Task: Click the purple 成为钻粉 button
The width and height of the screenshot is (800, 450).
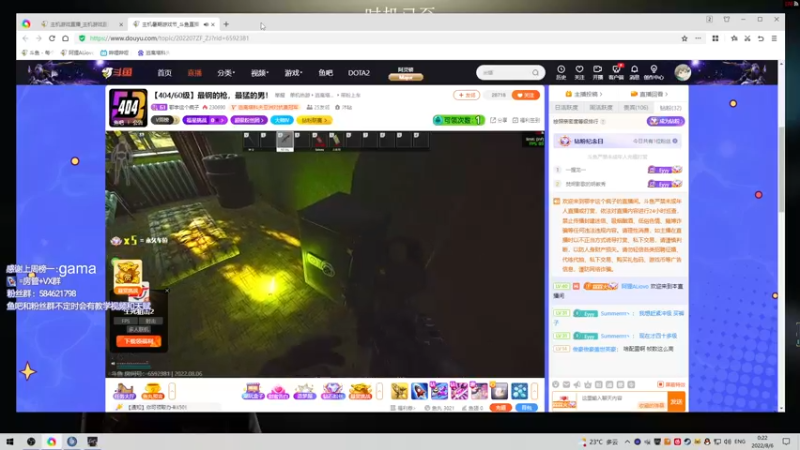Action: click(x=665, y=121)
